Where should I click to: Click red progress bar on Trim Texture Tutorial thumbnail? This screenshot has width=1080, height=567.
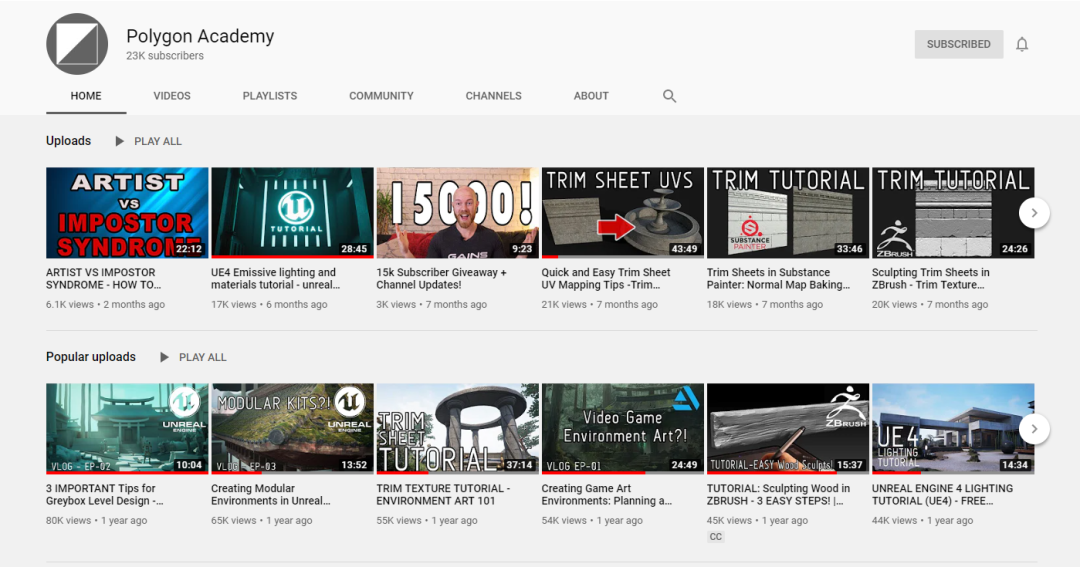402,473
